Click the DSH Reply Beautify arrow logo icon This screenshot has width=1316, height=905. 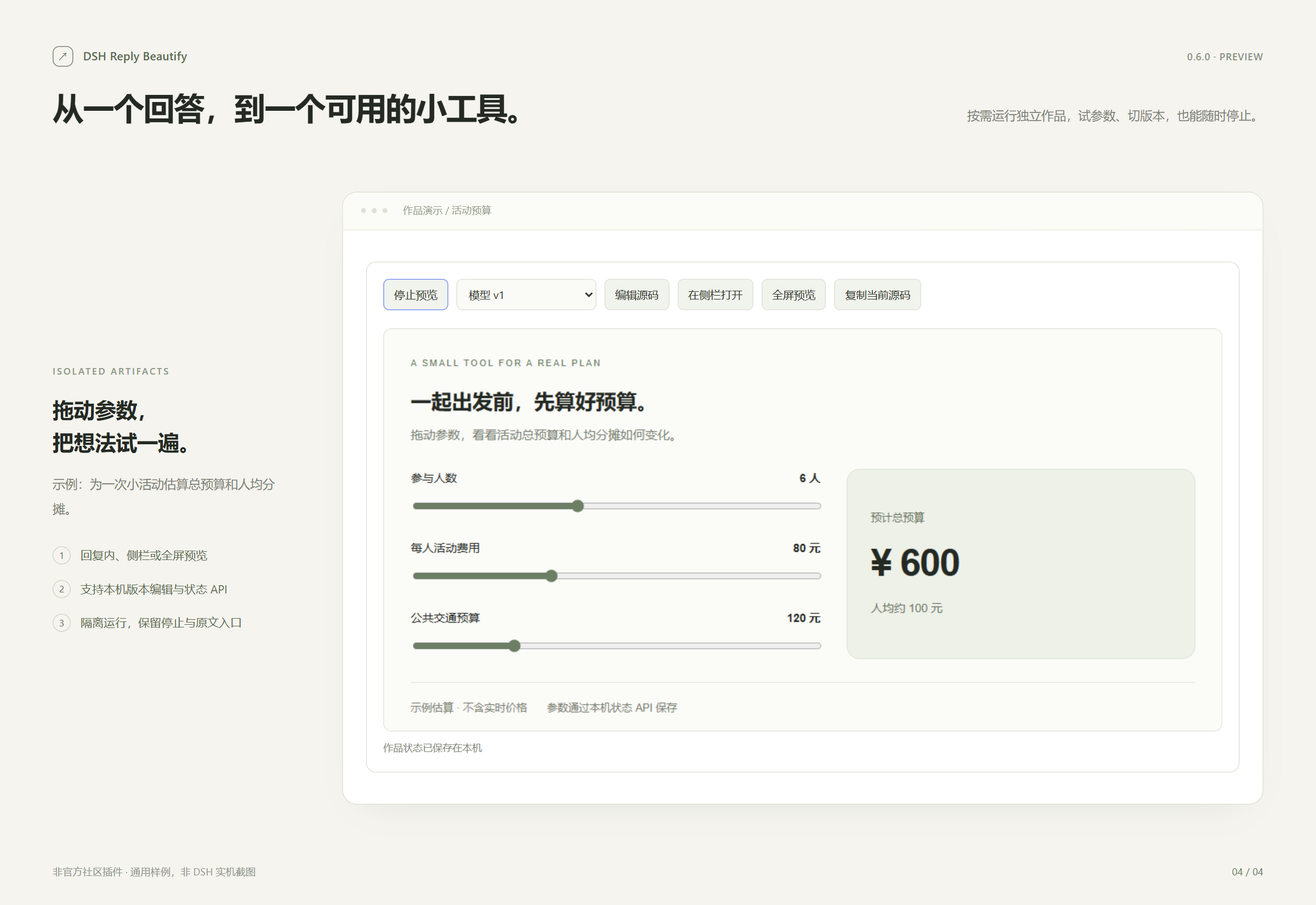tap(63, 56)
